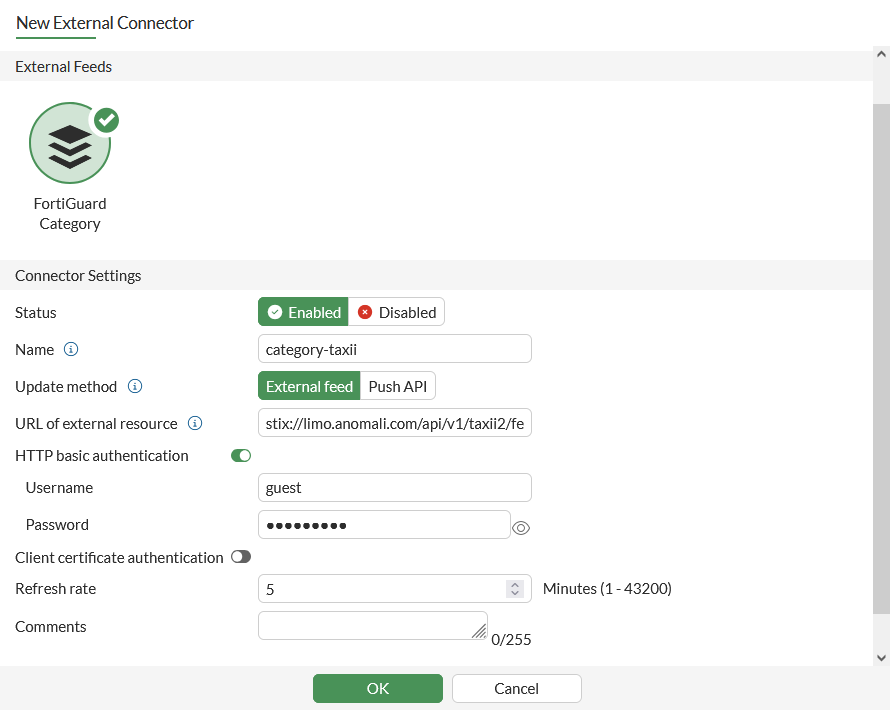
Task: Choose External feed update method
Action: pos(309,386)
